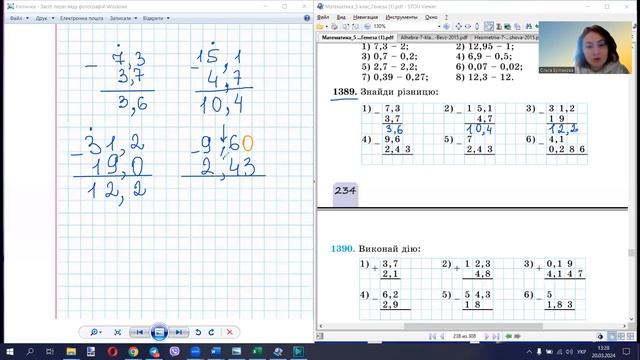
Task: Open Записати menu in Photo Viewer
Action: coord(123,18)
